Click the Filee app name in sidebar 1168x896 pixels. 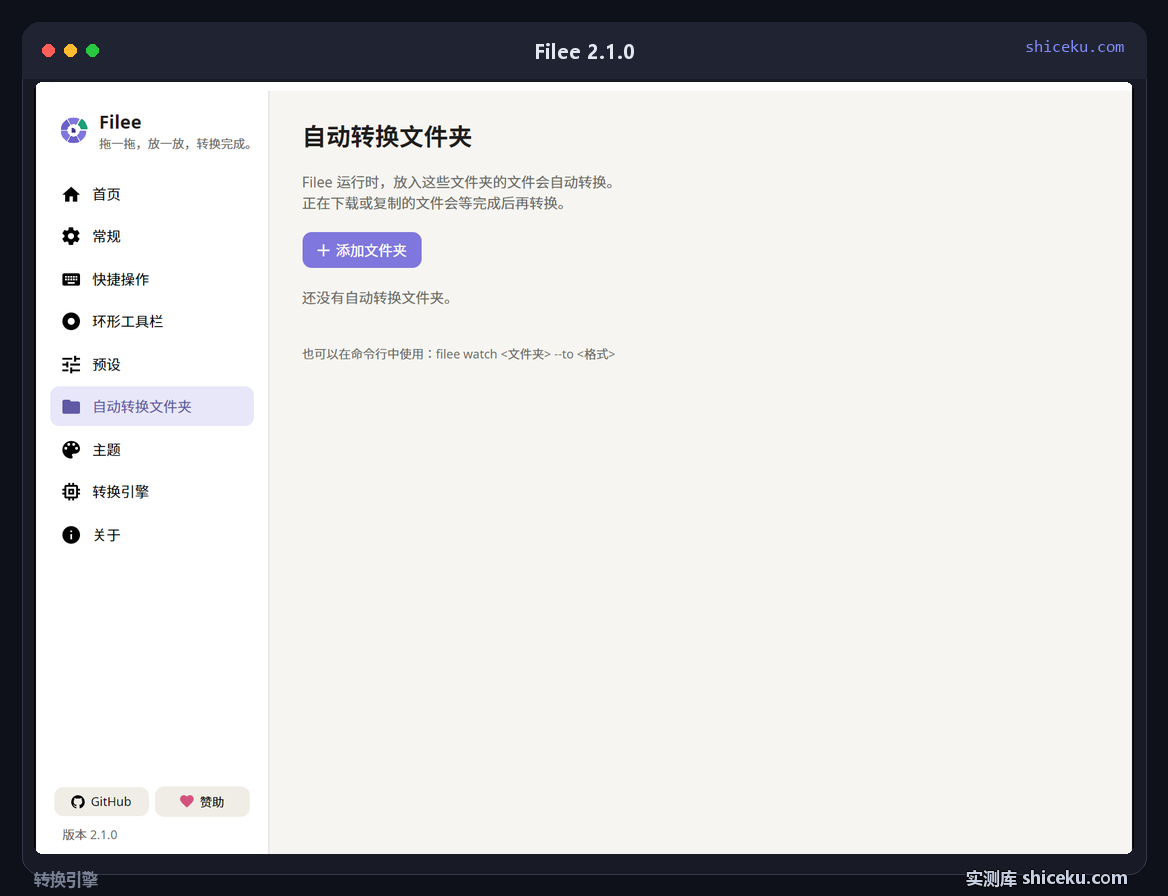click(120, 122)
